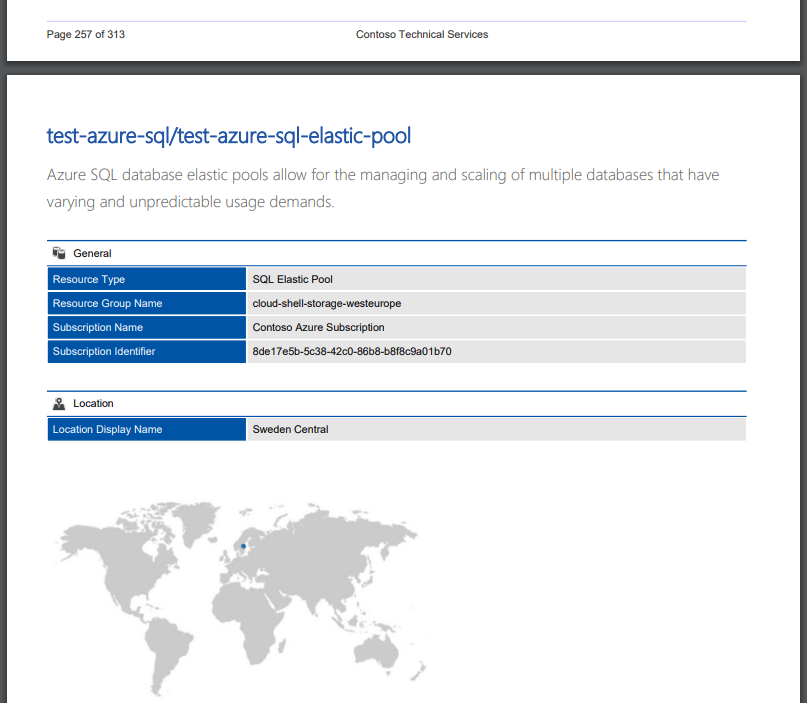807x703 pixels.
Task: Click the Location section header label
Action: pyautogui.click(x=93, y=403)
